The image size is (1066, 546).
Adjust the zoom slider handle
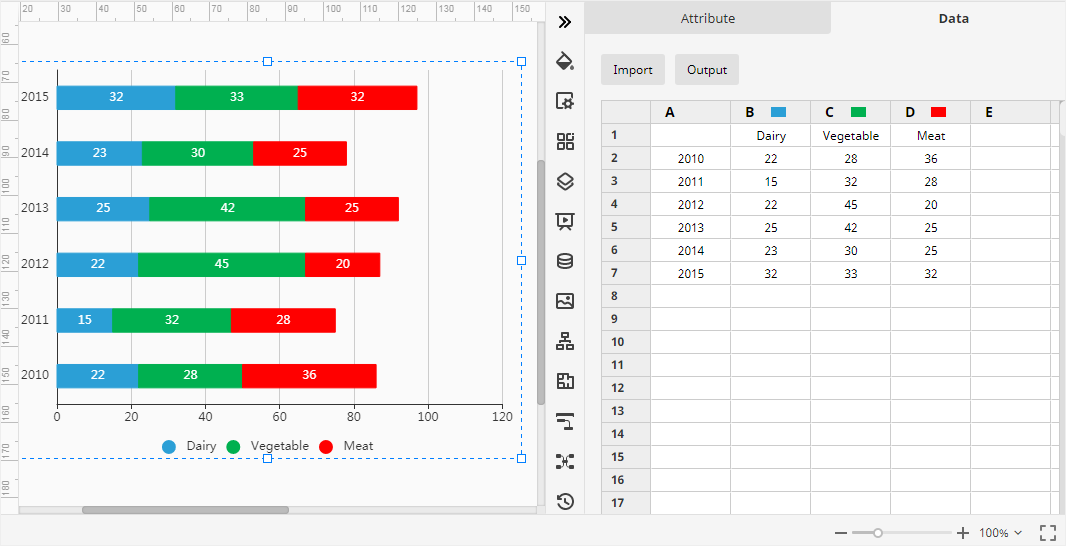(878, 533)
